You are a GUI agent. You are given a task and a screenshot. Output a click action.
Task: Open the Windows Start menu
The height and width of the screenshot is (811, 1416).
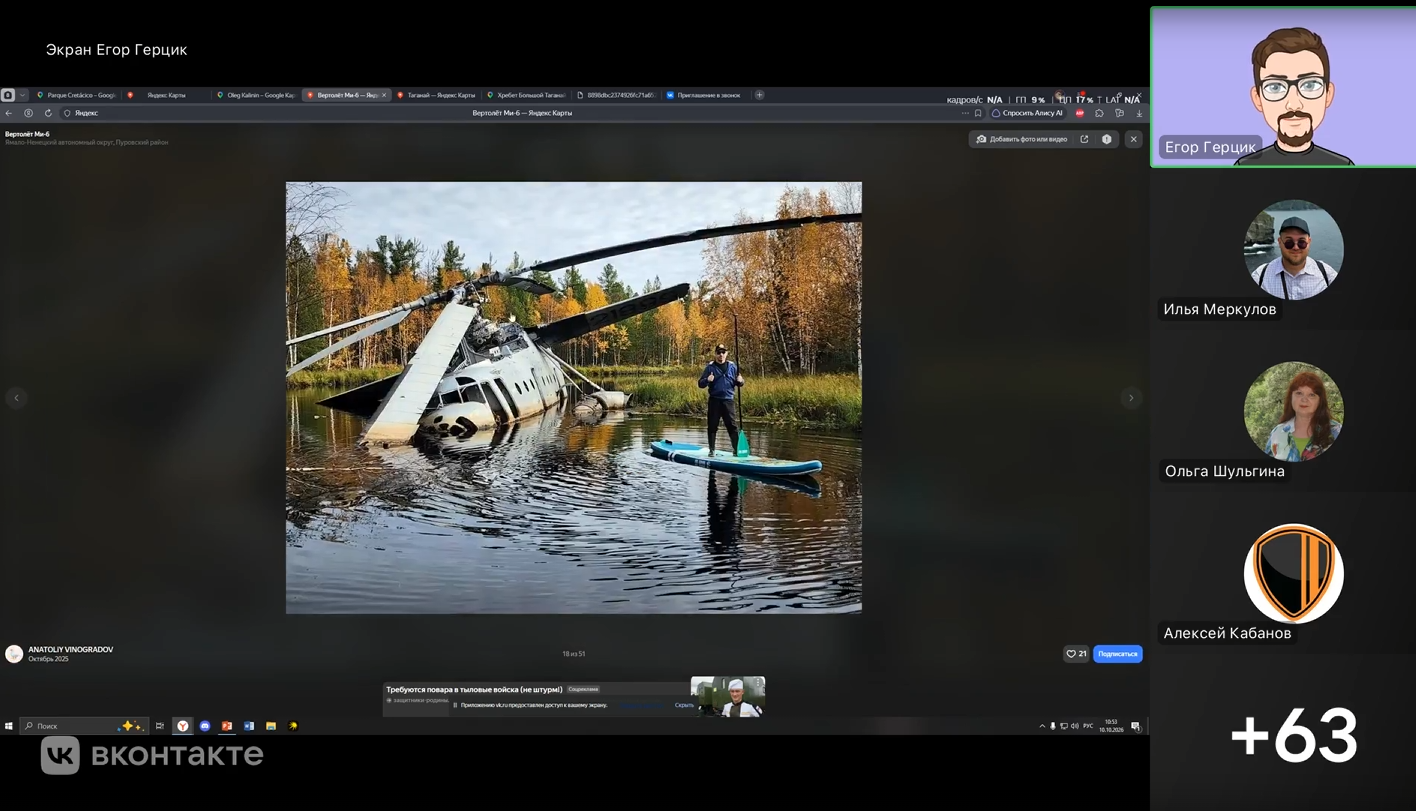[x=9, y=726]
